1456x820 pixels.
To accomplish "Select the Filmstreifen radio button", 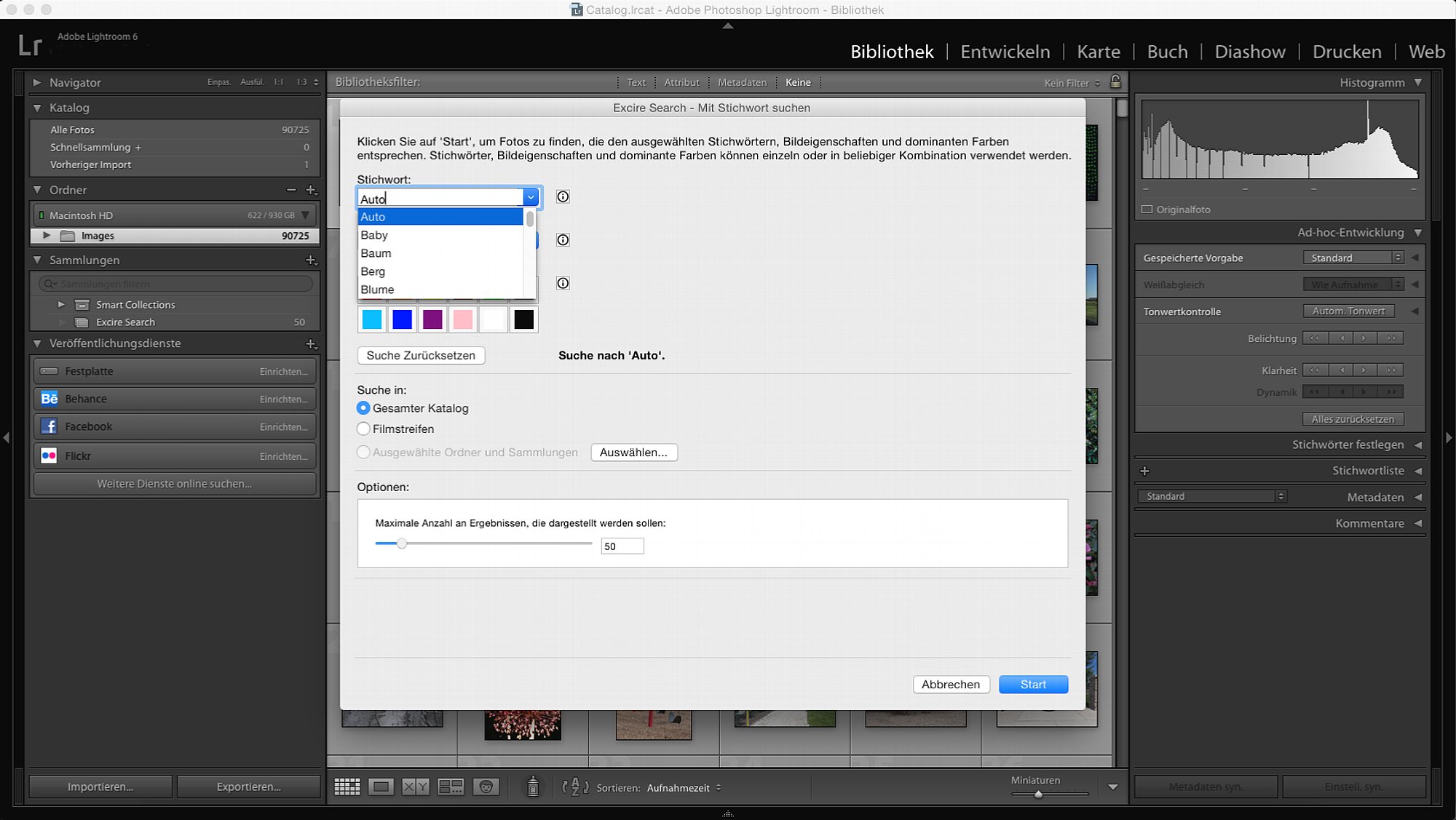I will 363,429.
